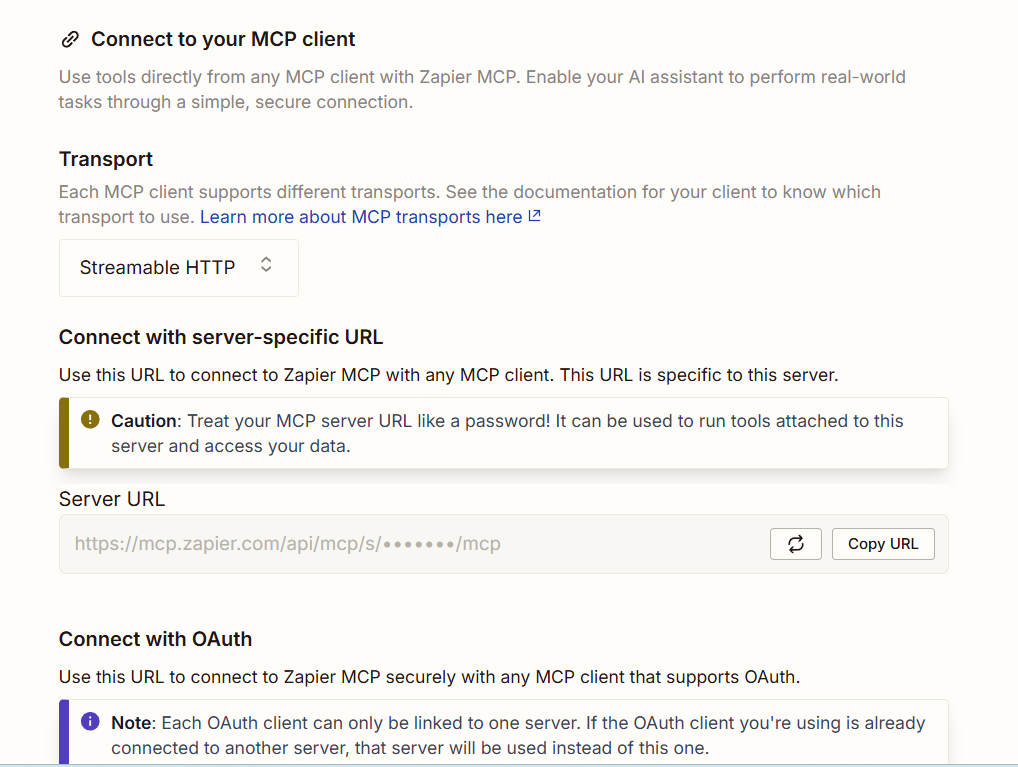Screen dimensions: 1018x767
Task: Open the Streamable HTTP transport dropdown
Action: click(x=178, y=268)
